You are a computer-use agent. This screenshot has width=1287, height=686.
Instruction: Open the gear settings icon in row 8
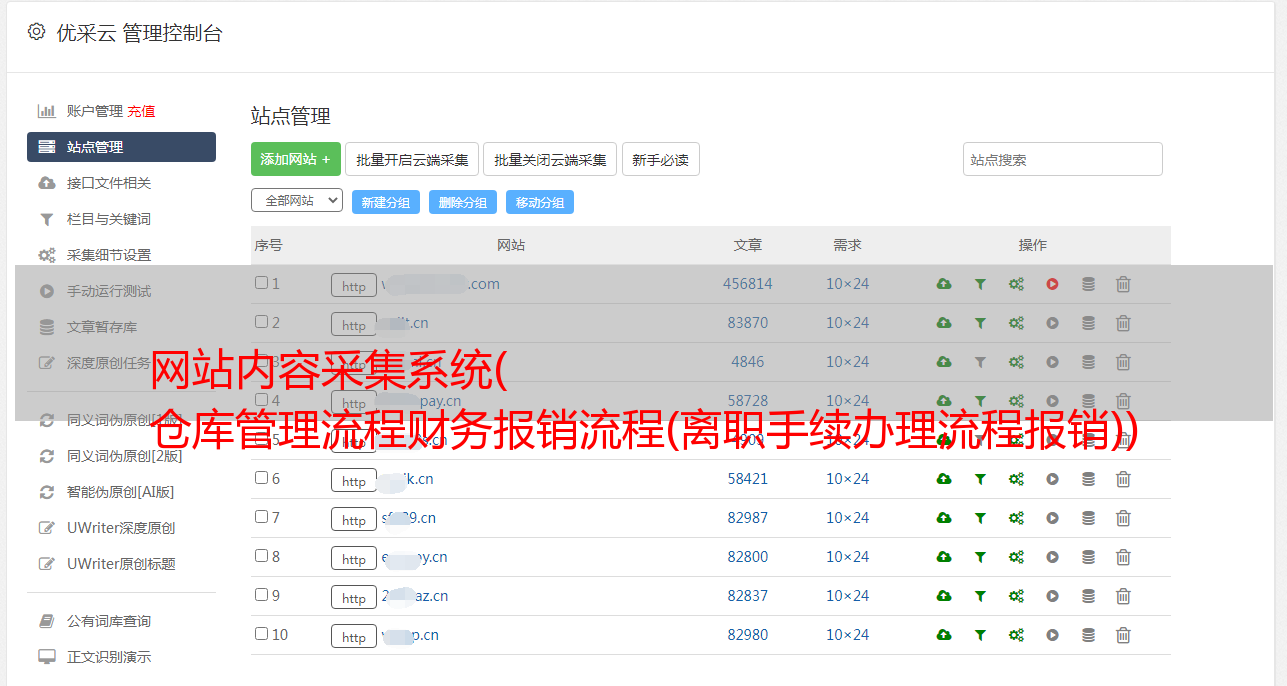point(1016,557)
